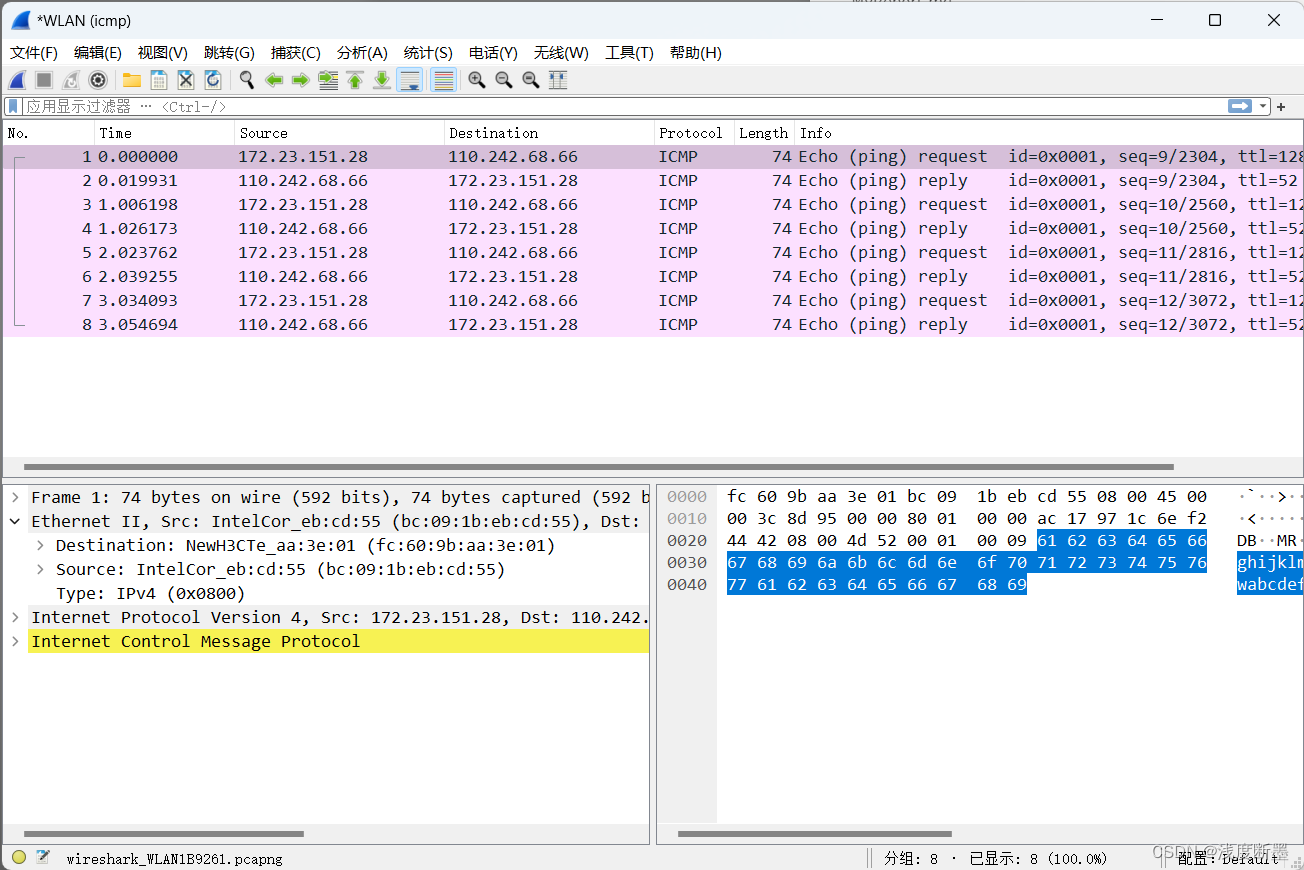1304x870 pixels.
Task: Open the 统计(S) menu
Action: (x=428, y=52)
